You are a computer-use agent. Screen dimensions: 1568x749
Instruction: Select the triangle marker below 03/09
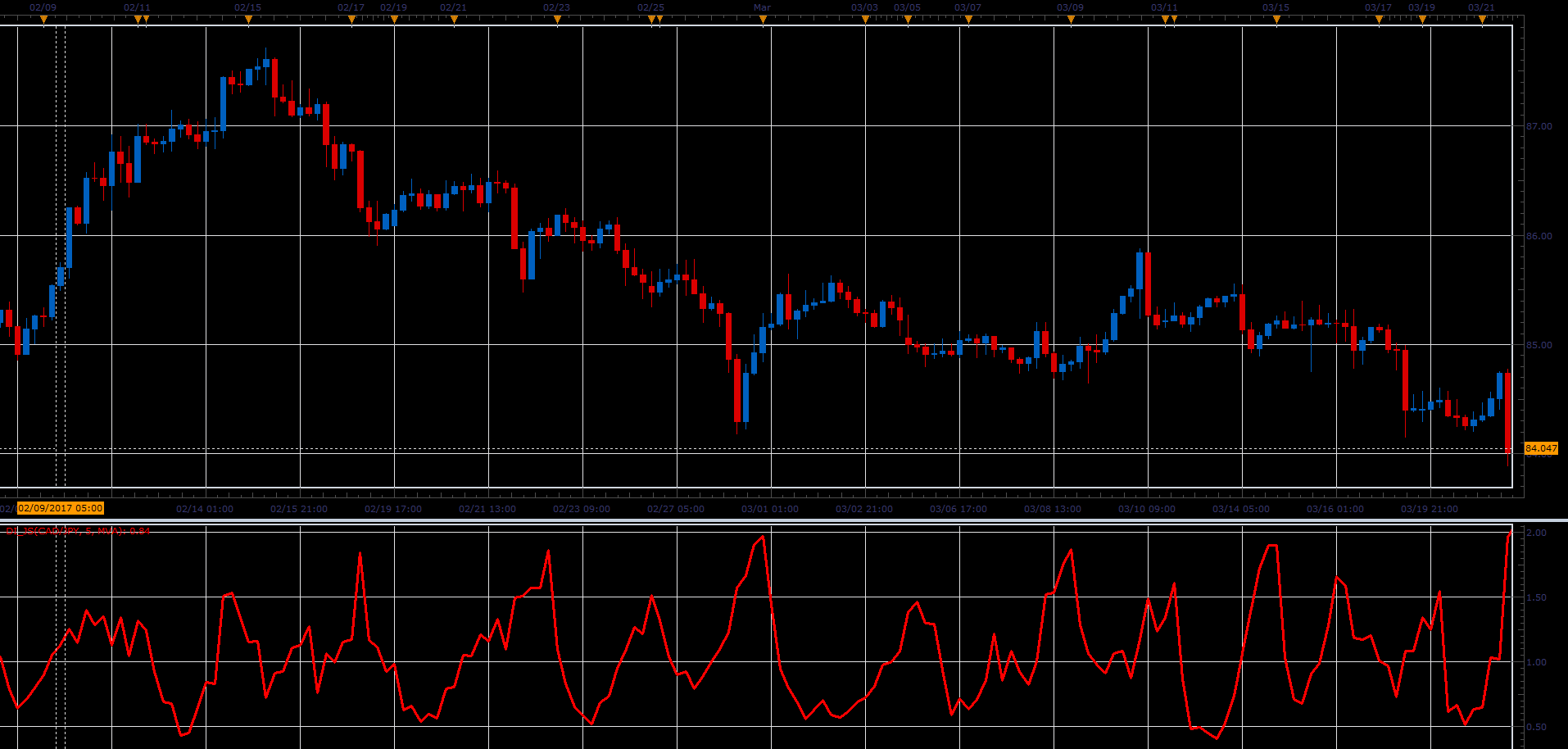pos(1071,20)
